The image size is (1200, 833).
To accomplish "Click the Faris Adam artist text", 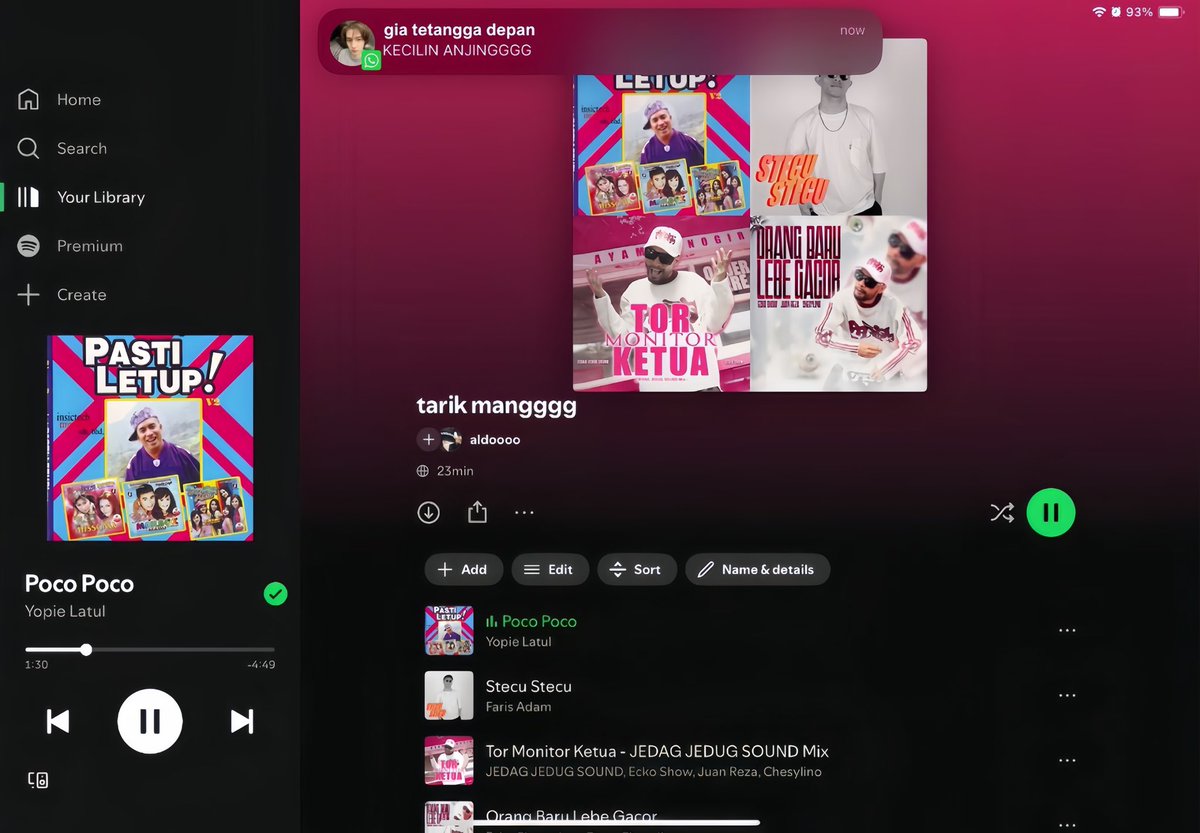I will tap(518, 707).
